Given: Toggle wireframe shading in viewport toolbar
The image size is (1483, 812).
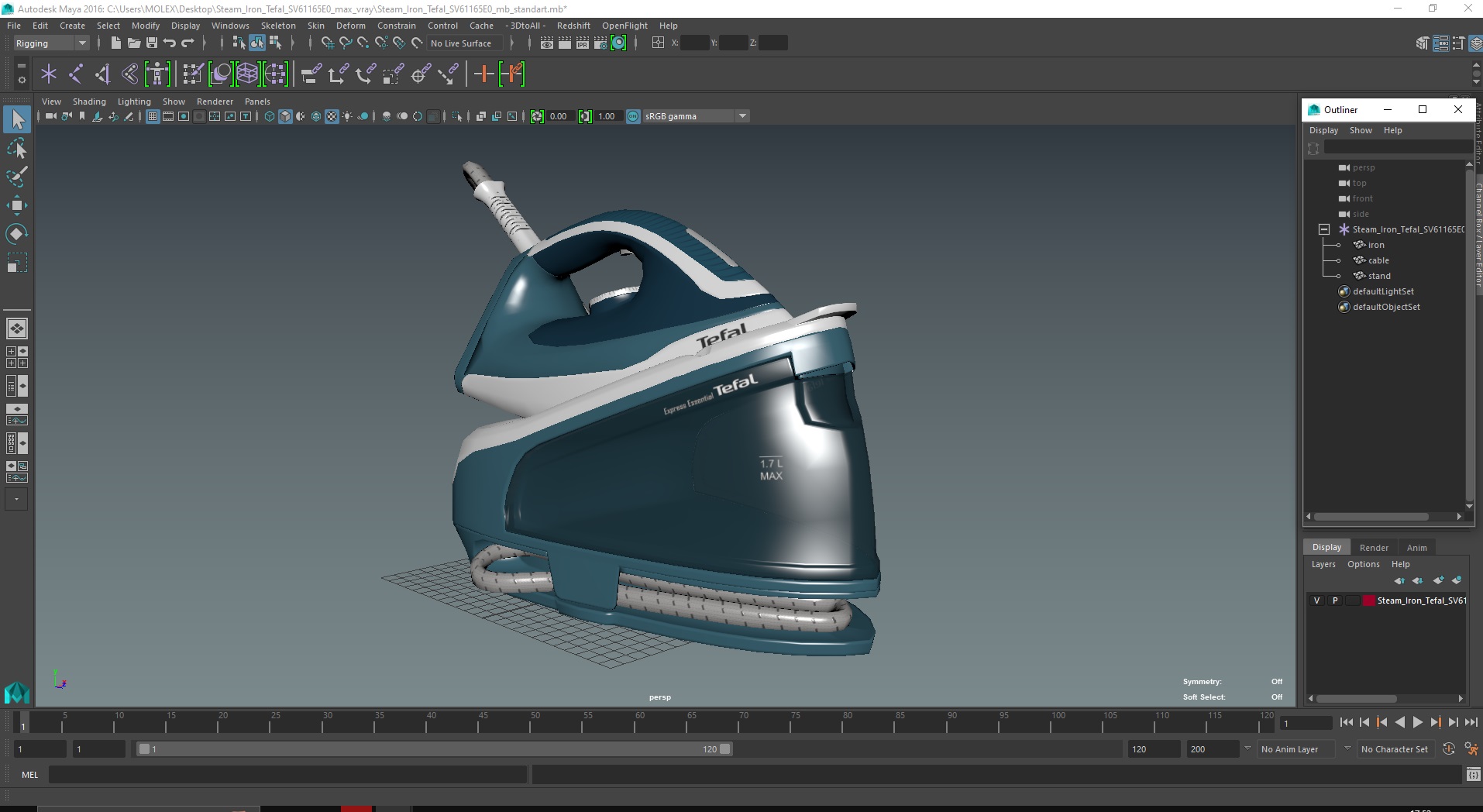Looking at the screenshot, I should pyautogui.click(x=270, y=116).
